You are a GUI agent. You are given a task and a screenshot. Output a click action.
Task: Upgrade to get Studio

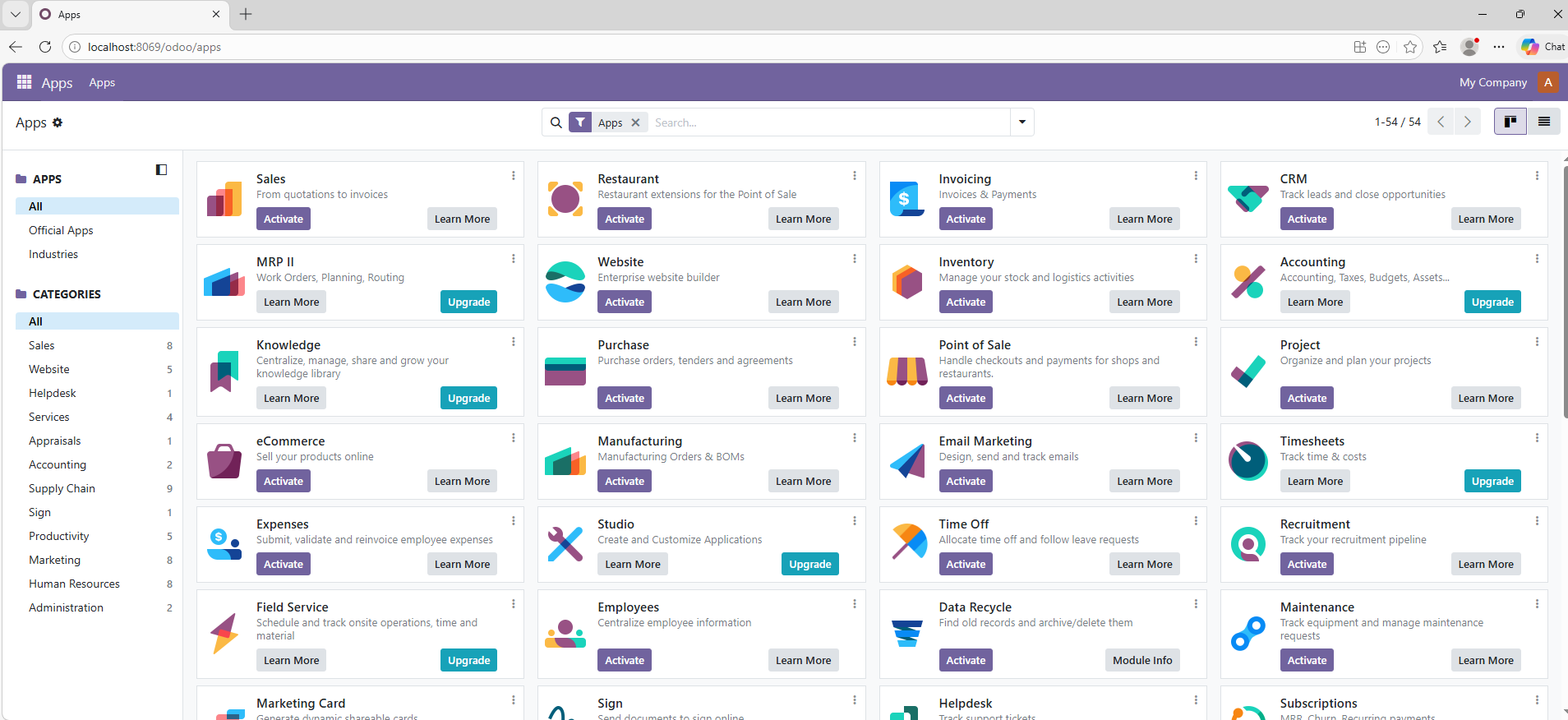click(809, 564)
